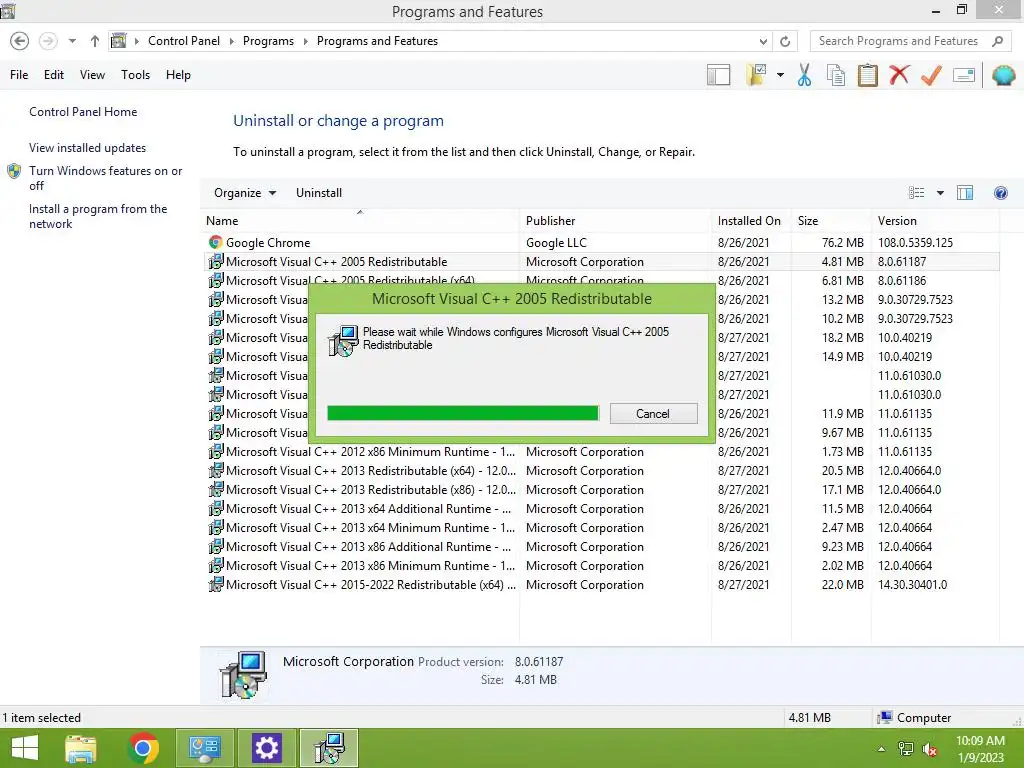Select Microsoft Visual C++ 2005 Redistributable row
1024x768 pixels.
[x=601, y=261]
